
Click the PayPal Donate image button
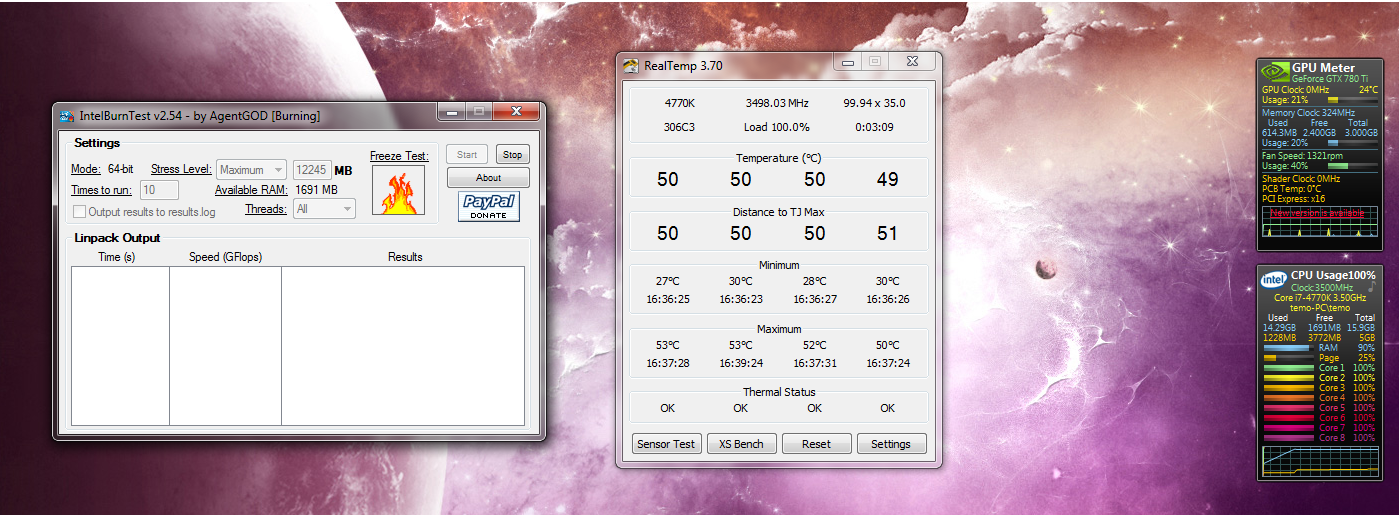click(489, 207)
